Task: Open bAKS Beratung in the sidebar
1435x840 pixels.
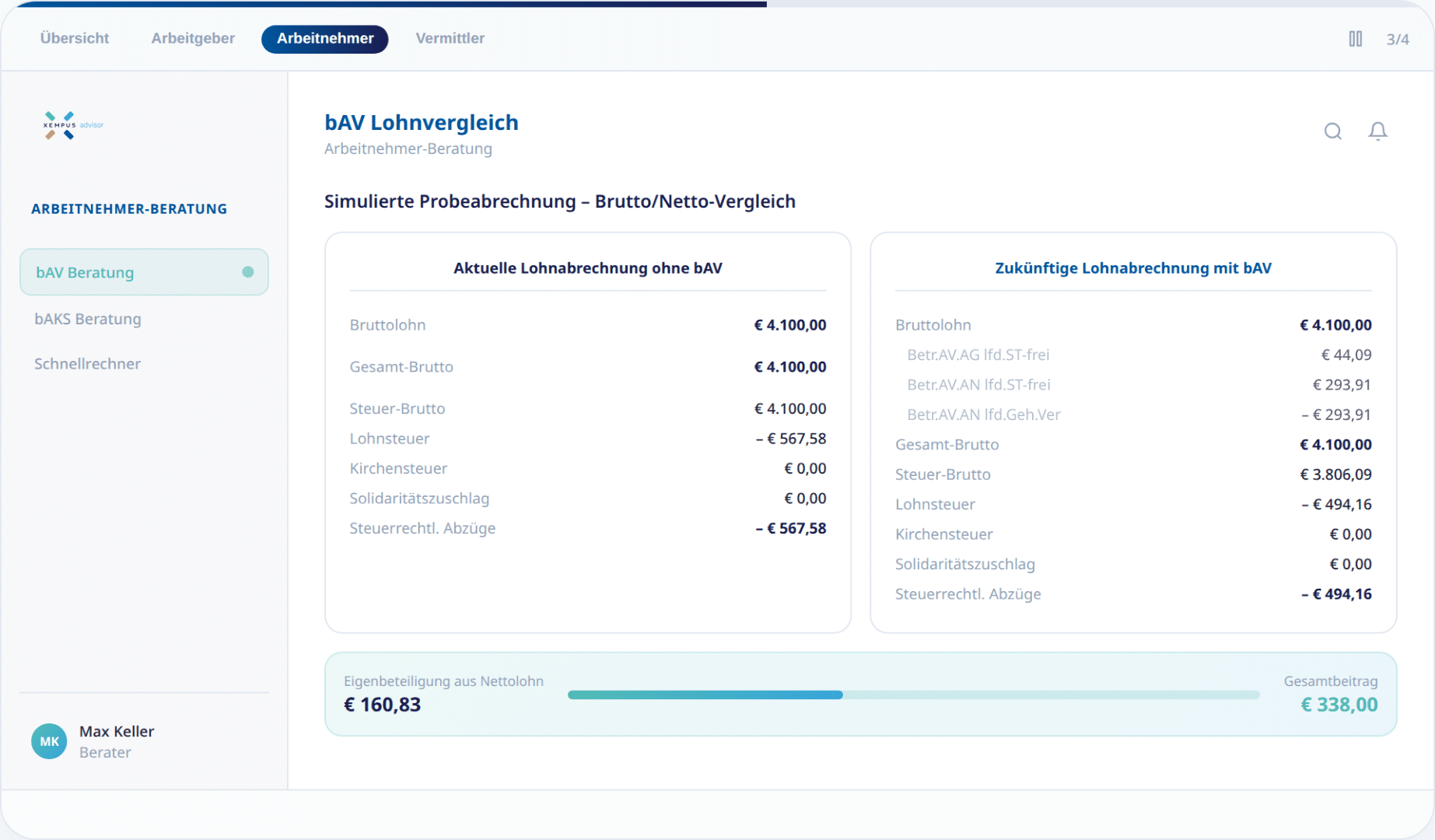Action: click(88, 319)
